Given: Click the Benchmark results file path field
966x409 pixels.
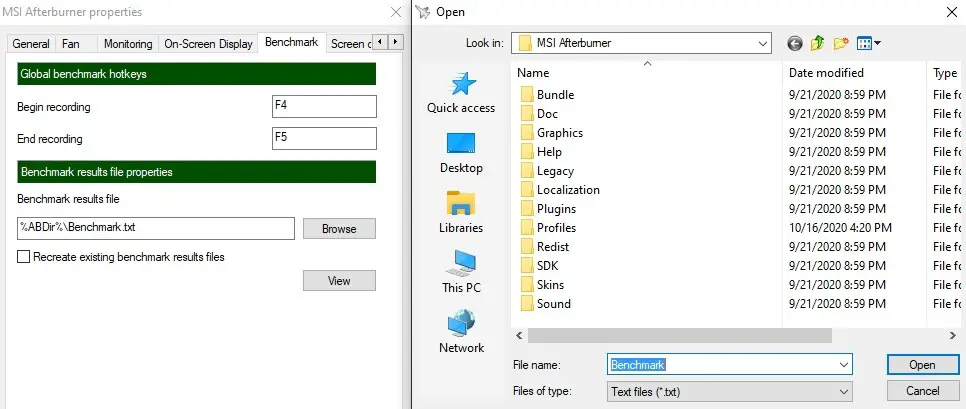Looking at the screenshot, I should (156, 228).
